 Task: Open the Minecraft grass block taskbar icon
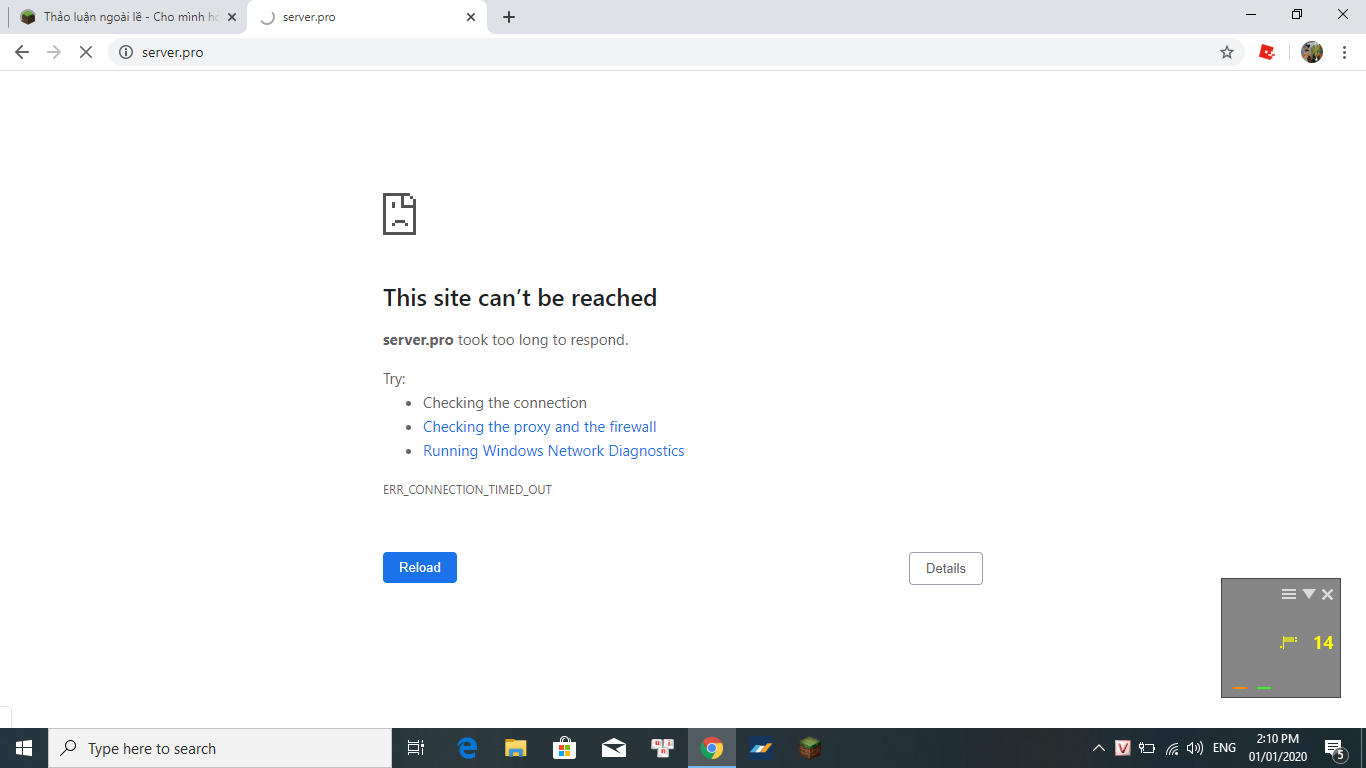pyautogui.click(x=810, y=748)
